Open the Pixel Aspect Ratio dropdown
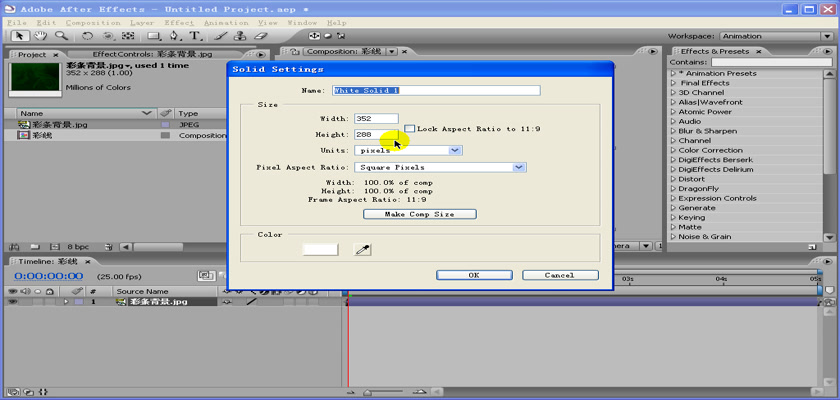 coord(519,168)
